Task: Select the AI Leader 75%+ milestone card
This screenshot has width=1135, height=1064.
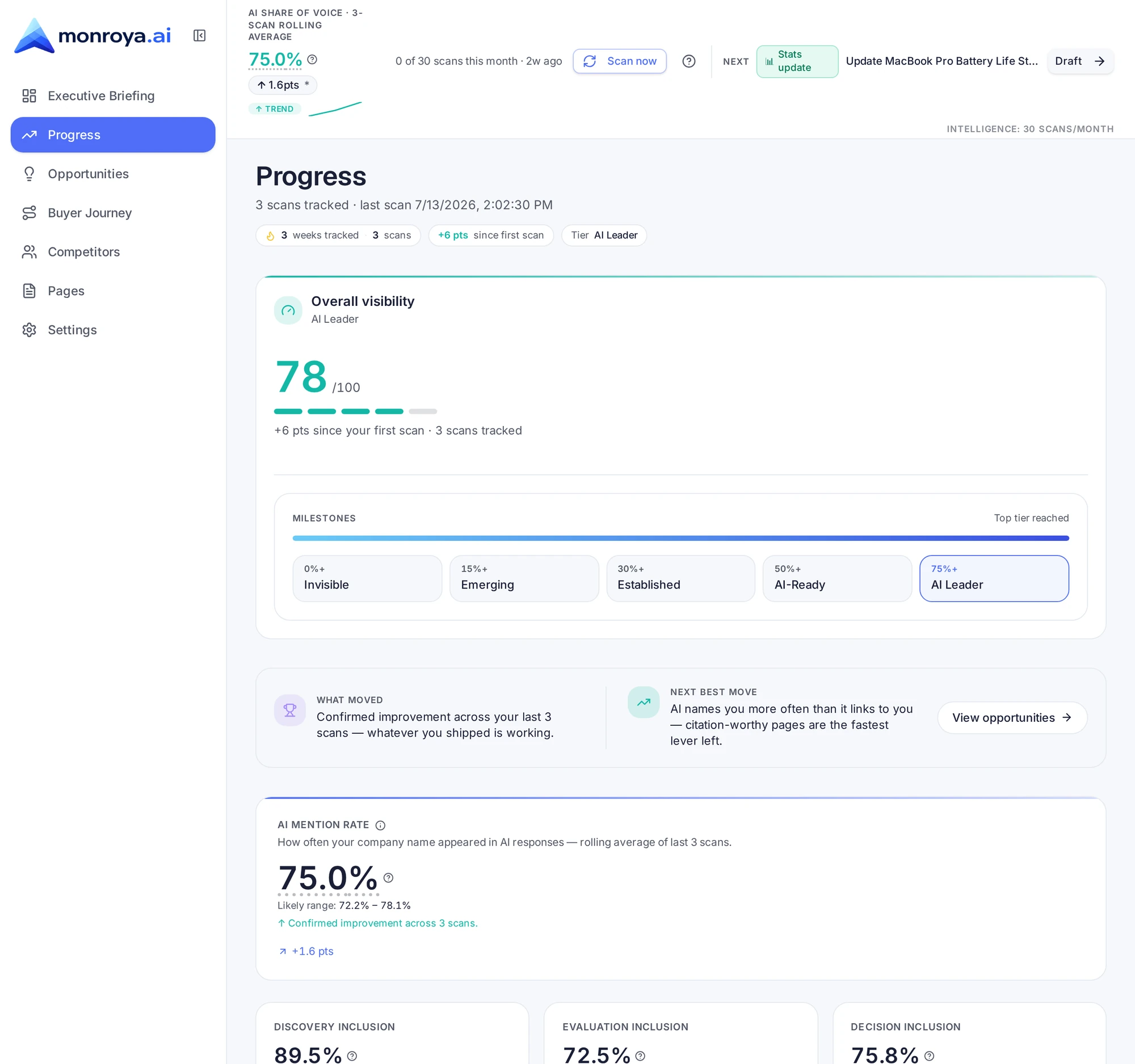Action: tap(994, 578)
